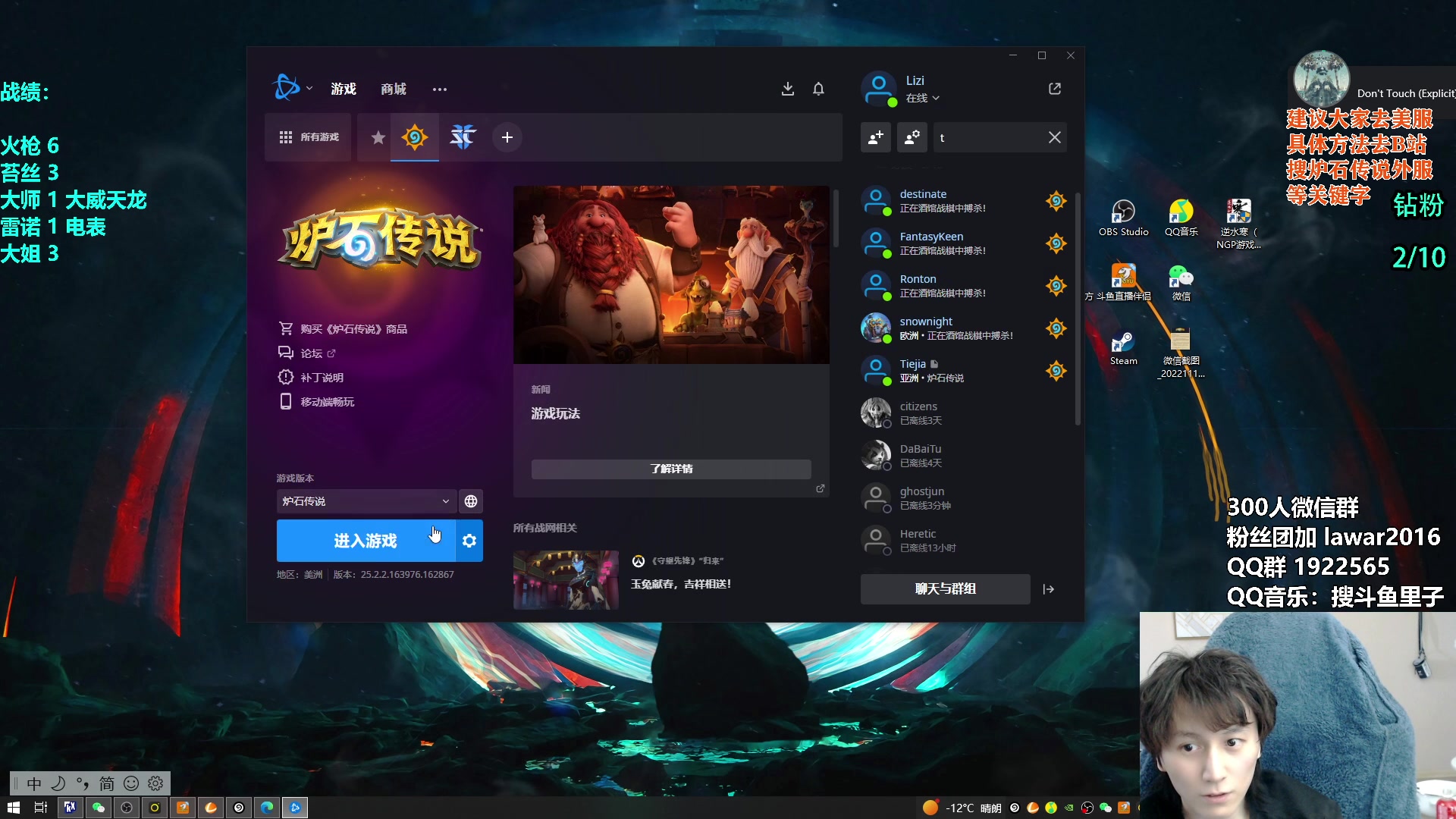Click the 进入游戏 play button

coord(366,541)
